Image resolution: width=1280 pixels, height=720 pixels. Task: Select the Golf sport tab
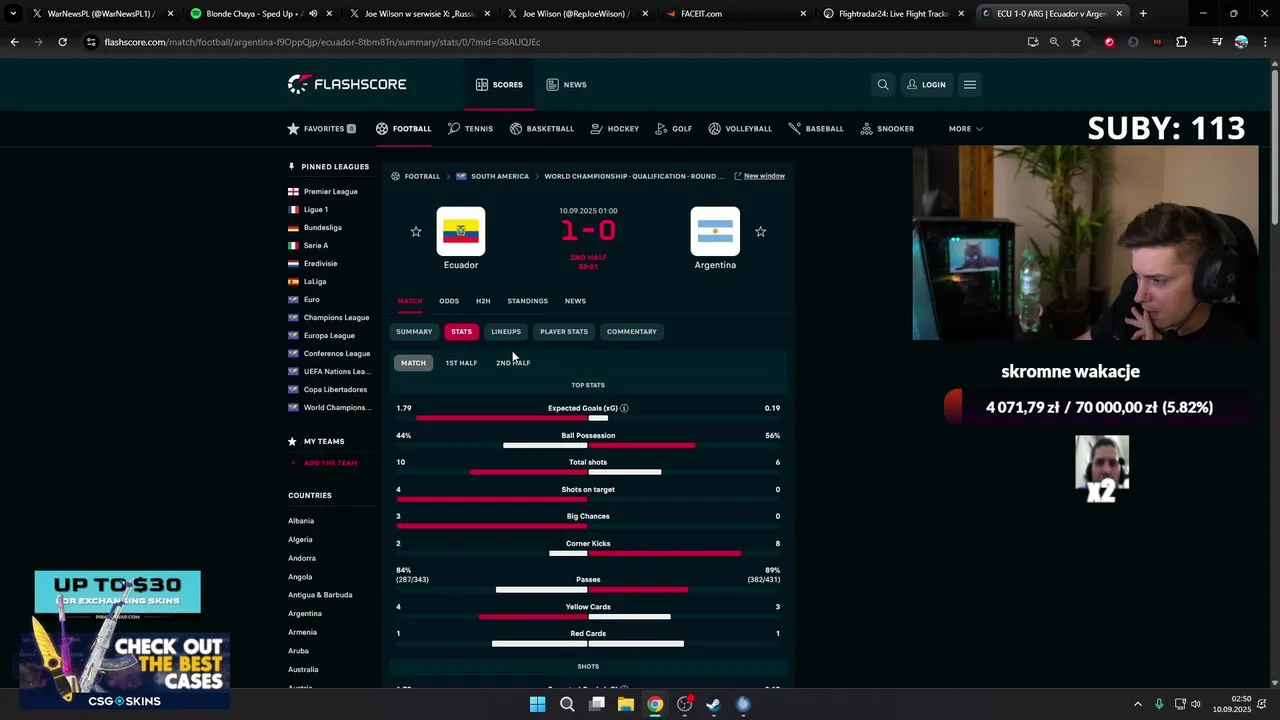(674, 129)
